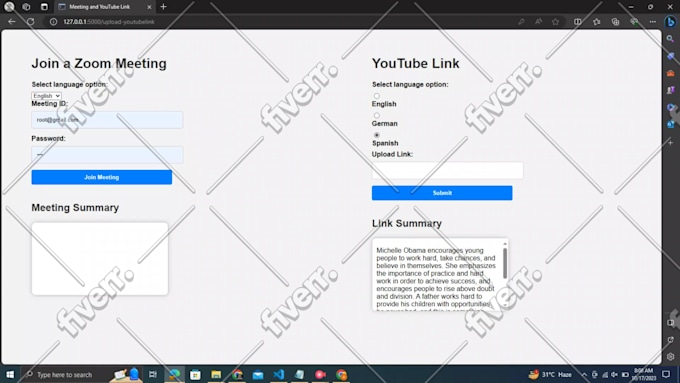Viewport: 680px width, 383px height.
Task: Open Browser essentials heart icon
Action: [634, 22]
